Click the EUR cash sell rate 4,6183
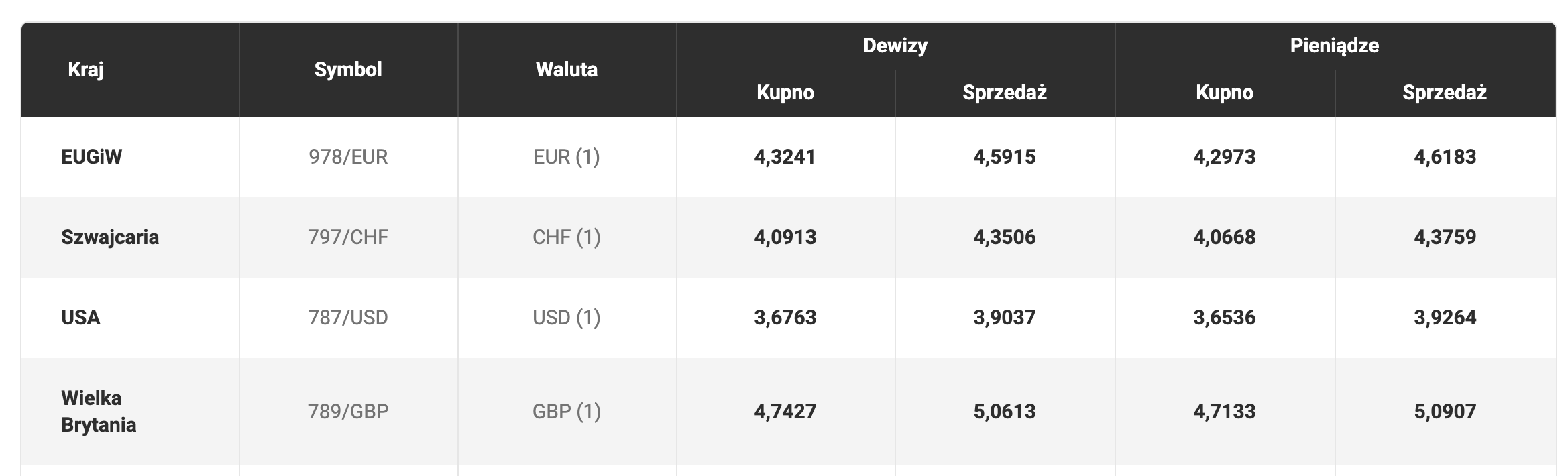Screen dimensions: 1568x476 [1445, 157]
